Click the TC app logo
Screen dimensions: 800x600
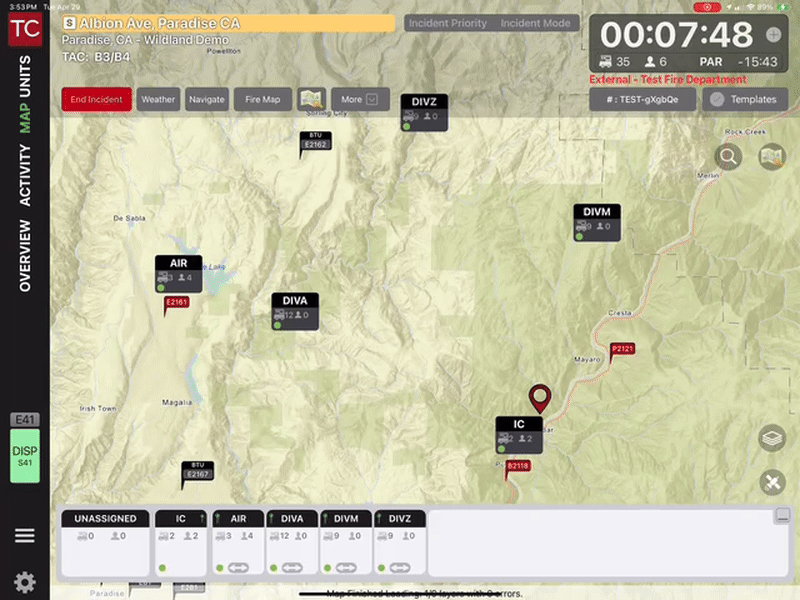(x=24, y=29)
